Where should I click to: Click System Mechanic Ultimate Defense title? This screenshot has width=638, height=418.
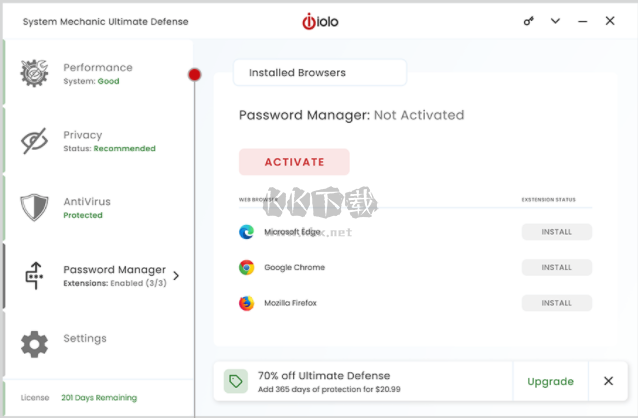pos(105,22)
